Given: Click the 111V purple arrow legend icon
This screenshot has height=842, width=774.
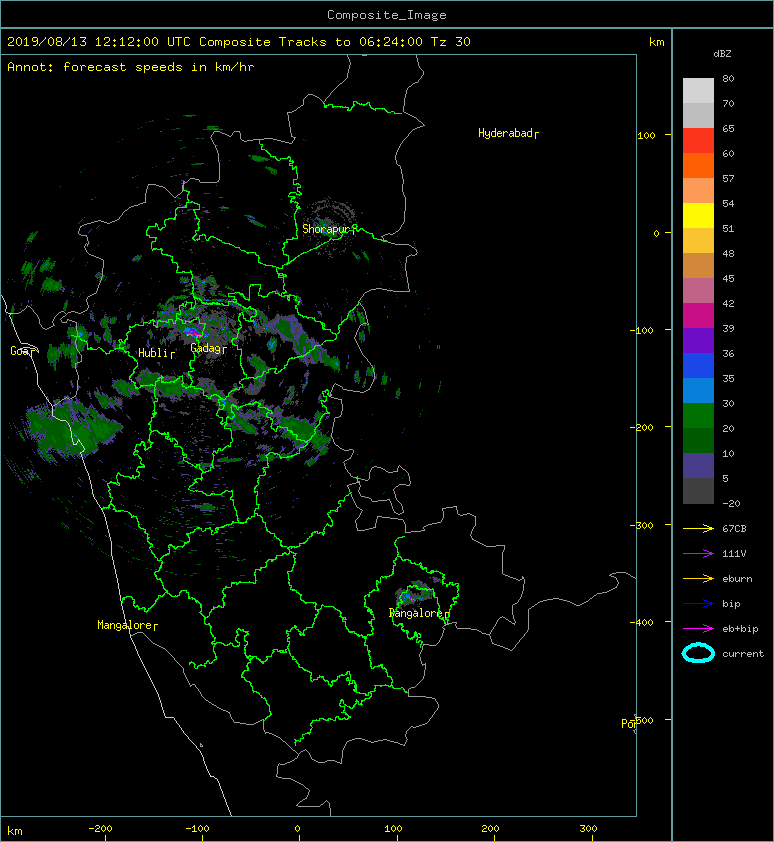Looking at the screenshot, I should tap(698, 553).
